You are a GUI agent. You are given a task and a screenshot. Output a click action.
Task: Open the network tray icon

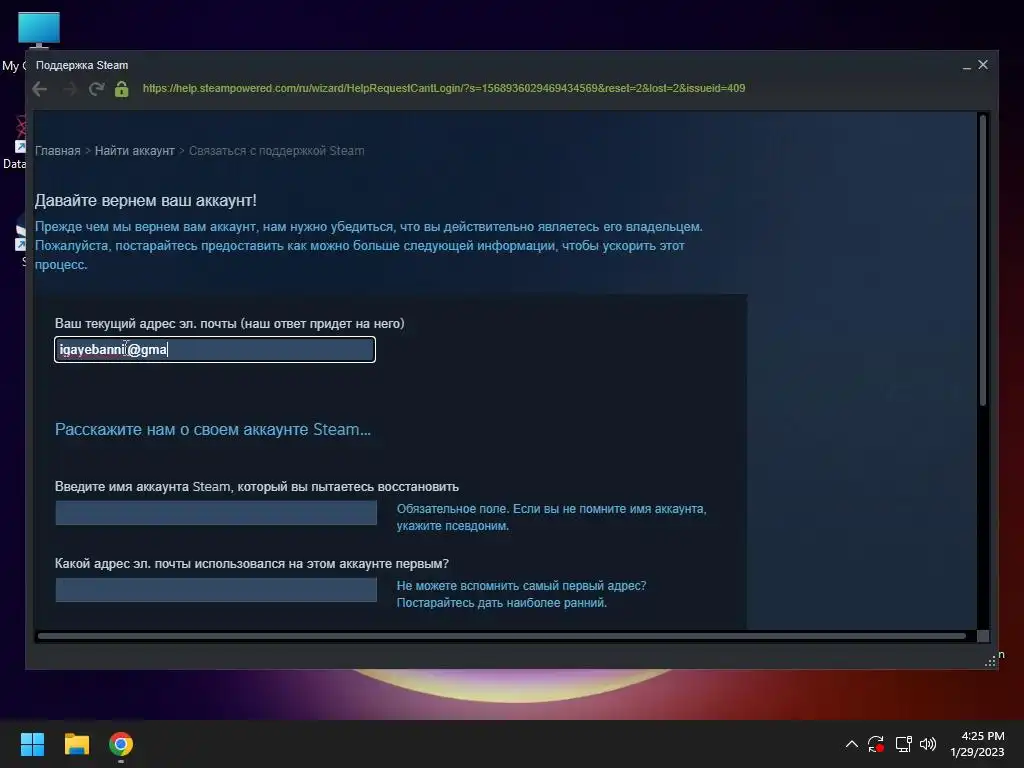pyautogui.click(x=904, y=744)
